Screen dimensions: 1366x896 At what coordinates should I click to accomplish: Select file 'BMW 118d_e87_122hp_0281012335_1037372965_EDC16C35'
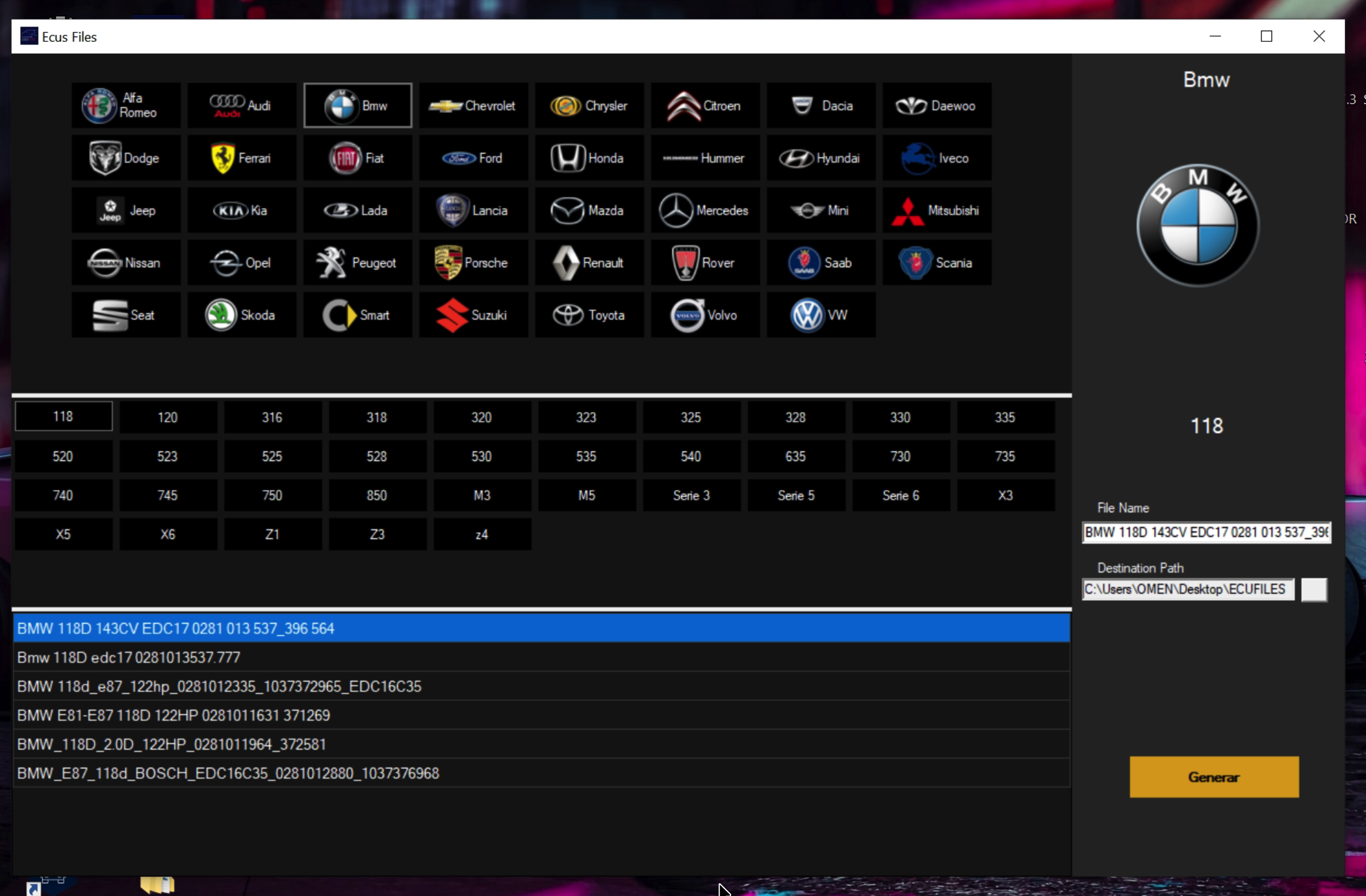pos(541,686)
